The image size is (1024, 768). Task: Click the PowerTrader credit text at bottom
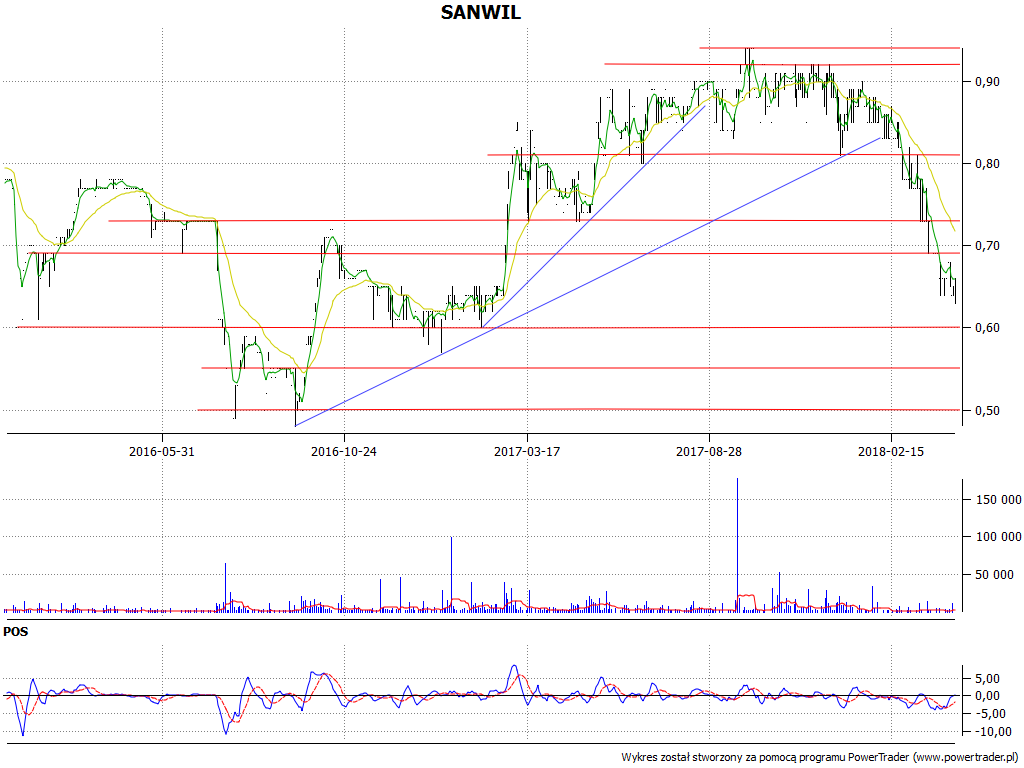820,758
